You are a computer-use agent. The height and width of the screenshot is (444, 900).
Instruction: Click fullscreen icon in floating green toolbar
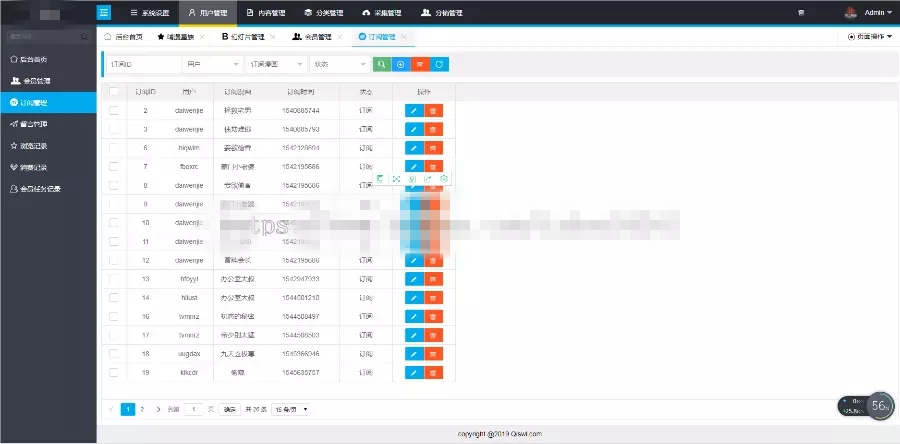[x=396, y=179]
